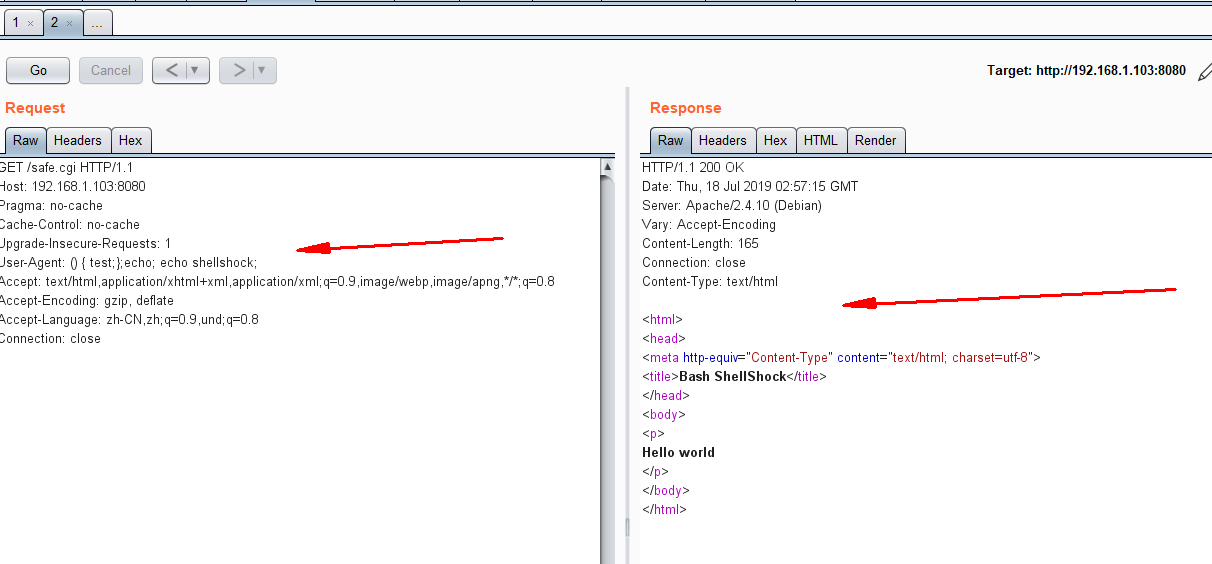1212x564 pixels.
Task: Click the Response section heading
Action: click(685, 108)
